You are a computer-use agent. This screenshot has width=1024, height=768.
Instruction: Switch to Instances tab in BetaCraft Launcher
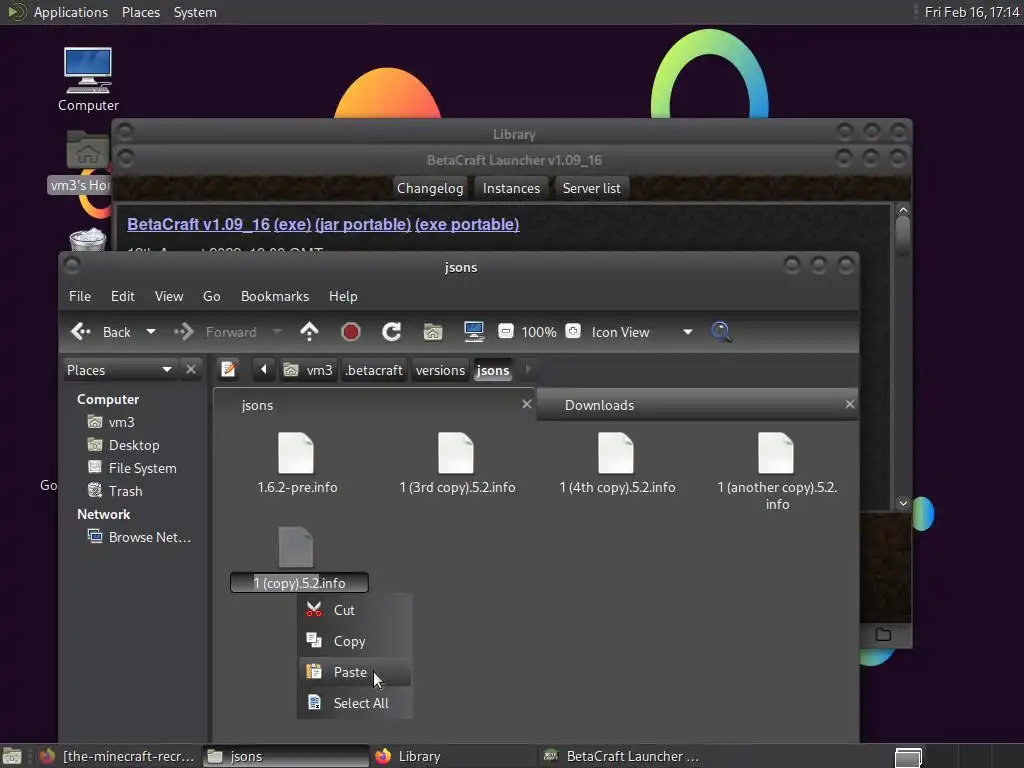[511, 188]
